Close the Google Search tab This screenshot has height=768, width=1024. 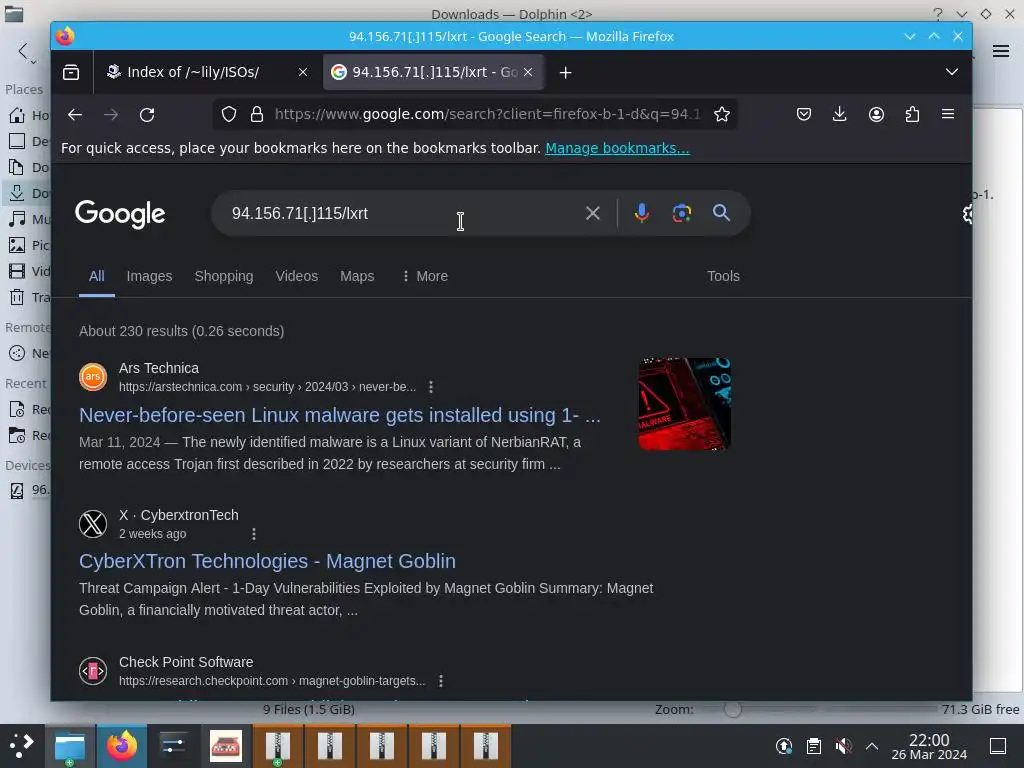pyautogui.click(x=528, y=72)
